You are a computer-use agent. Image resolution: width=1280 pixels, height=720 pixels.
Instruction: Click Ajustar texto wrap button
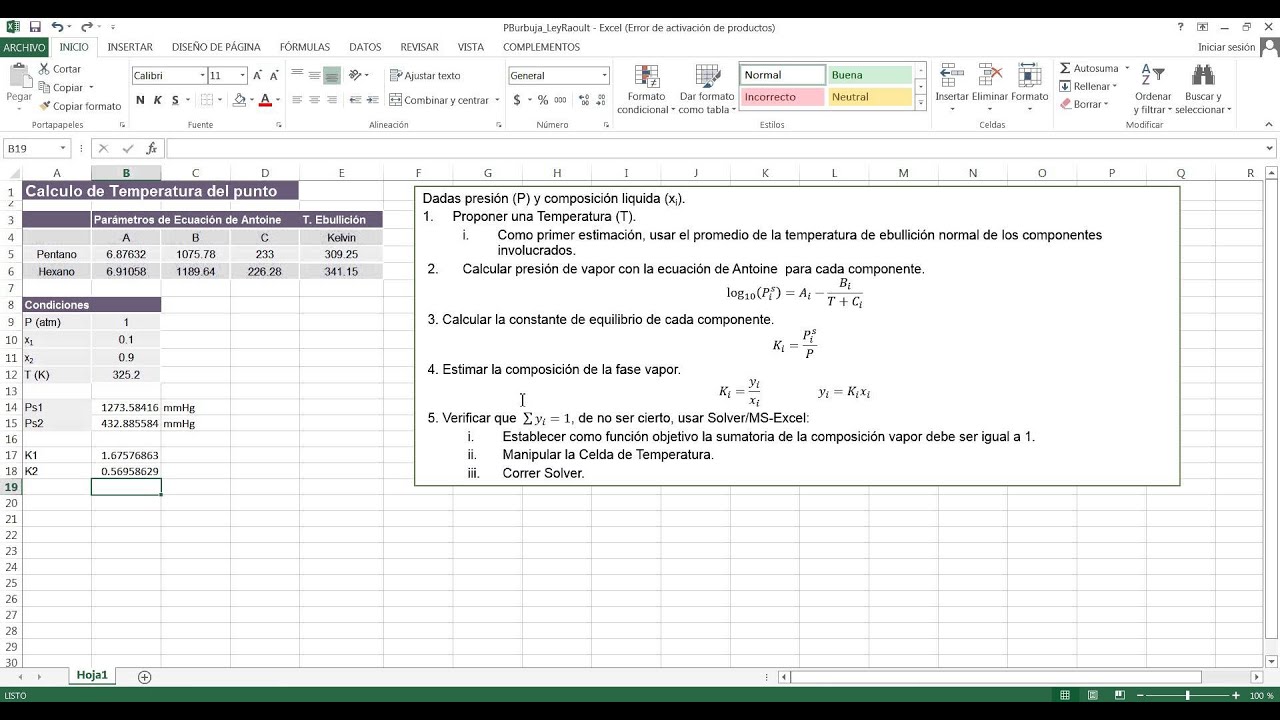pyautogui.click(x=425, y=75)
